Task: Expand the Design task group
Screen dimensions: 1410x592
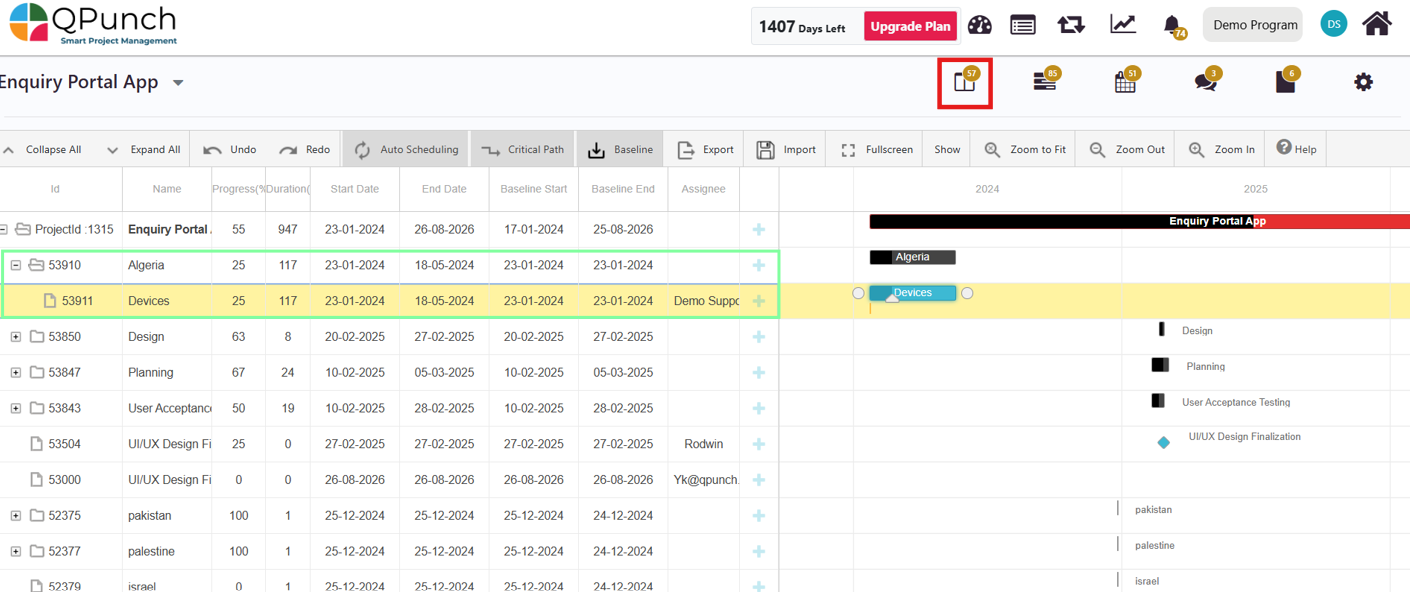Action: tap(16, 337)
